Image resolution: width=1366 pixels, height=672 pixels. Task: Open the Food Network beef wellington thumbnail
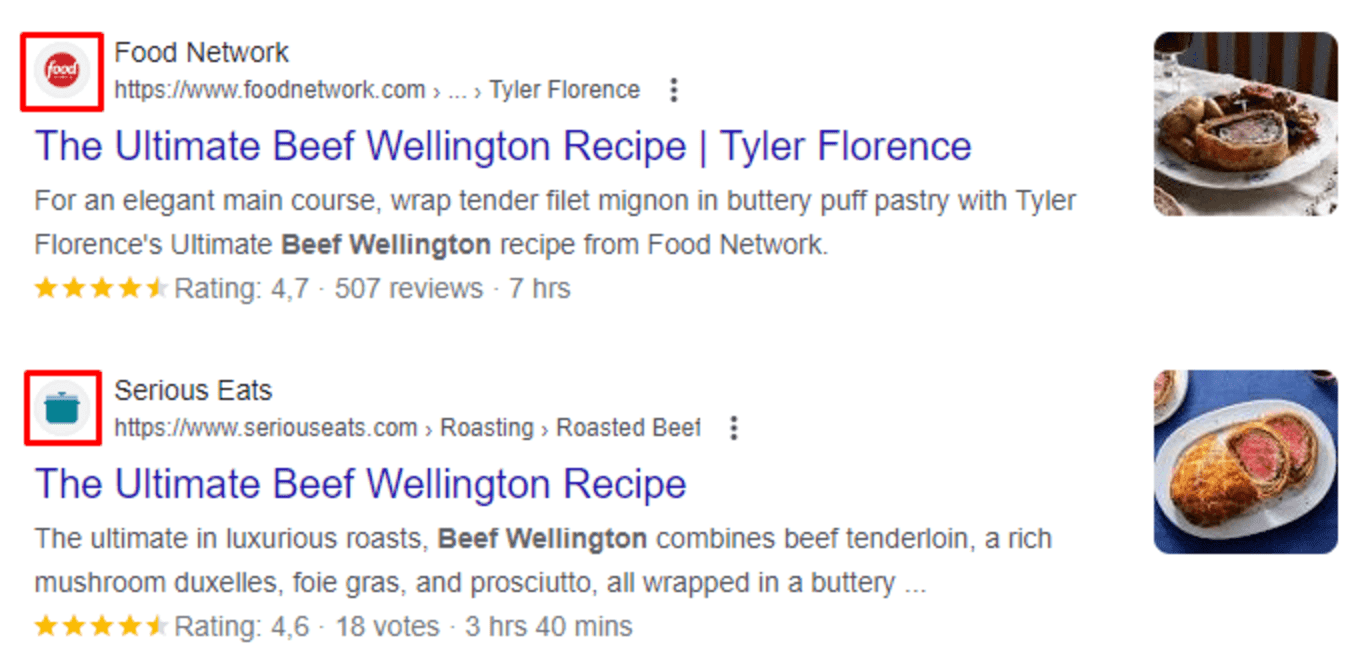tap(1245, 124)
